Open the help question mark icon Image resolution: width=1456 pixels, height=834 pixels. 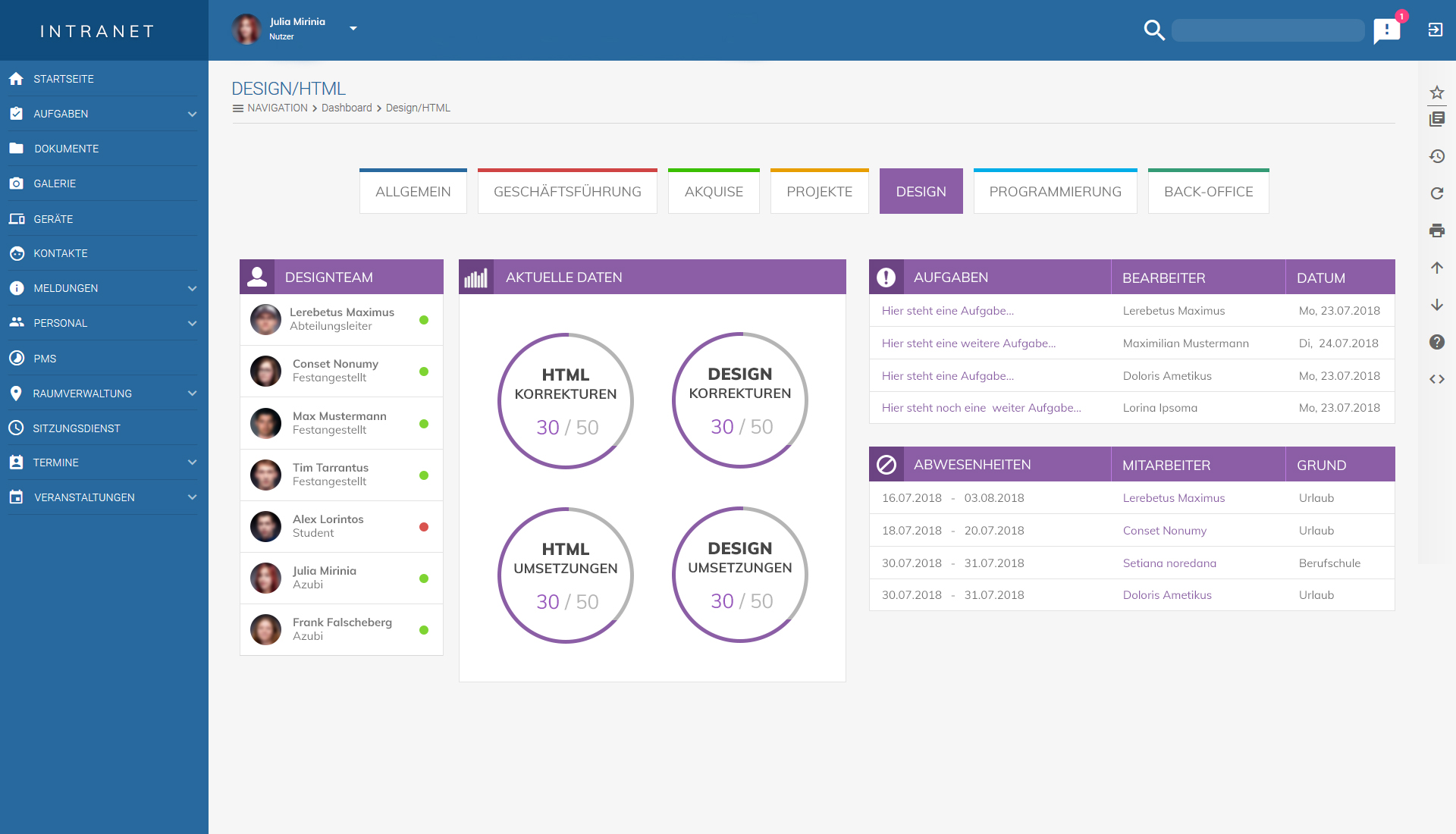click(1436, 342)
